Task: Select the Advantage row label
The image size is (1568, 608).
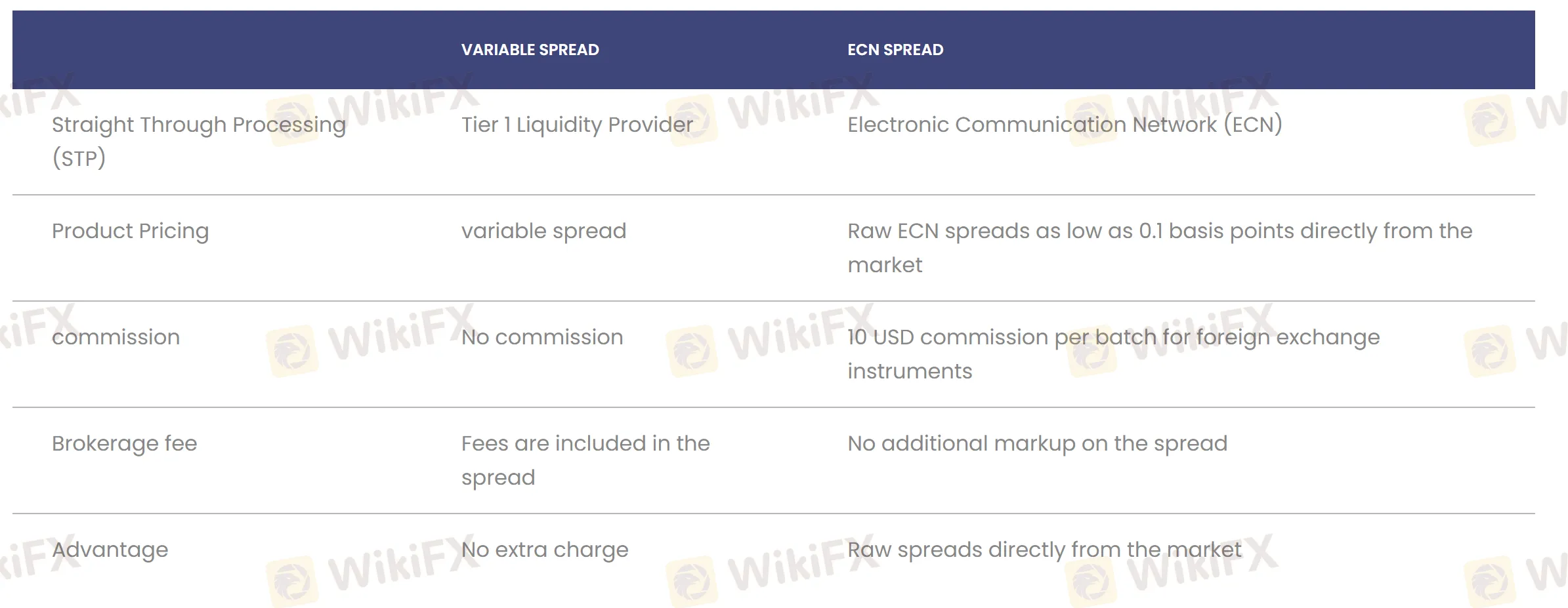Action: 110,550
